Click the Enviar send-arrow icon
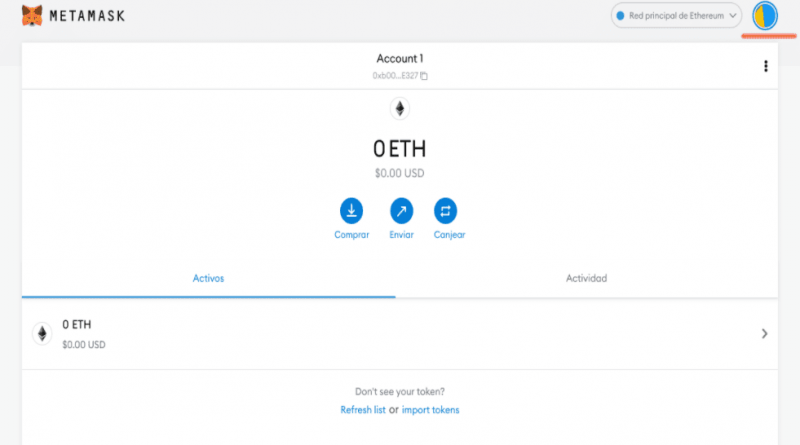The image size is (800, 445). click(400, 211)
